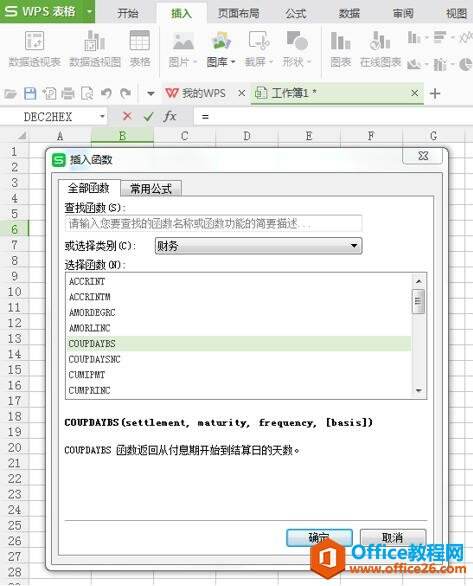Screen dimensions: 473x586
Task: Open the PivotChart (数据透视图) icon
Action: coord(95,41)
